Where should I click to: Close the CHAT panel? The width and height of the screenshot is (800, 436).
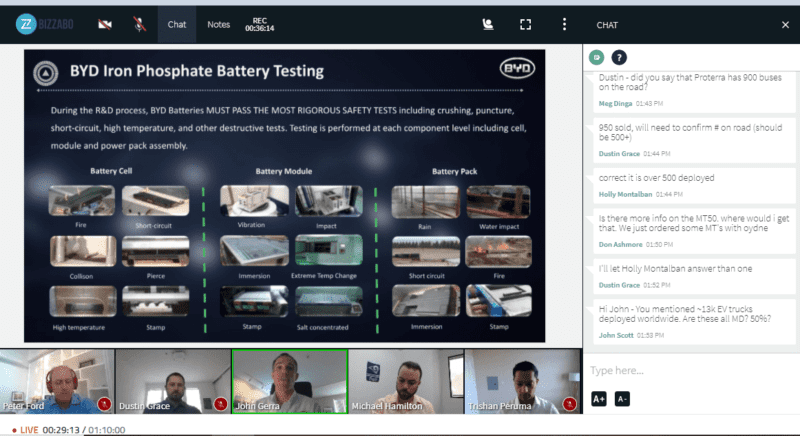785,24
